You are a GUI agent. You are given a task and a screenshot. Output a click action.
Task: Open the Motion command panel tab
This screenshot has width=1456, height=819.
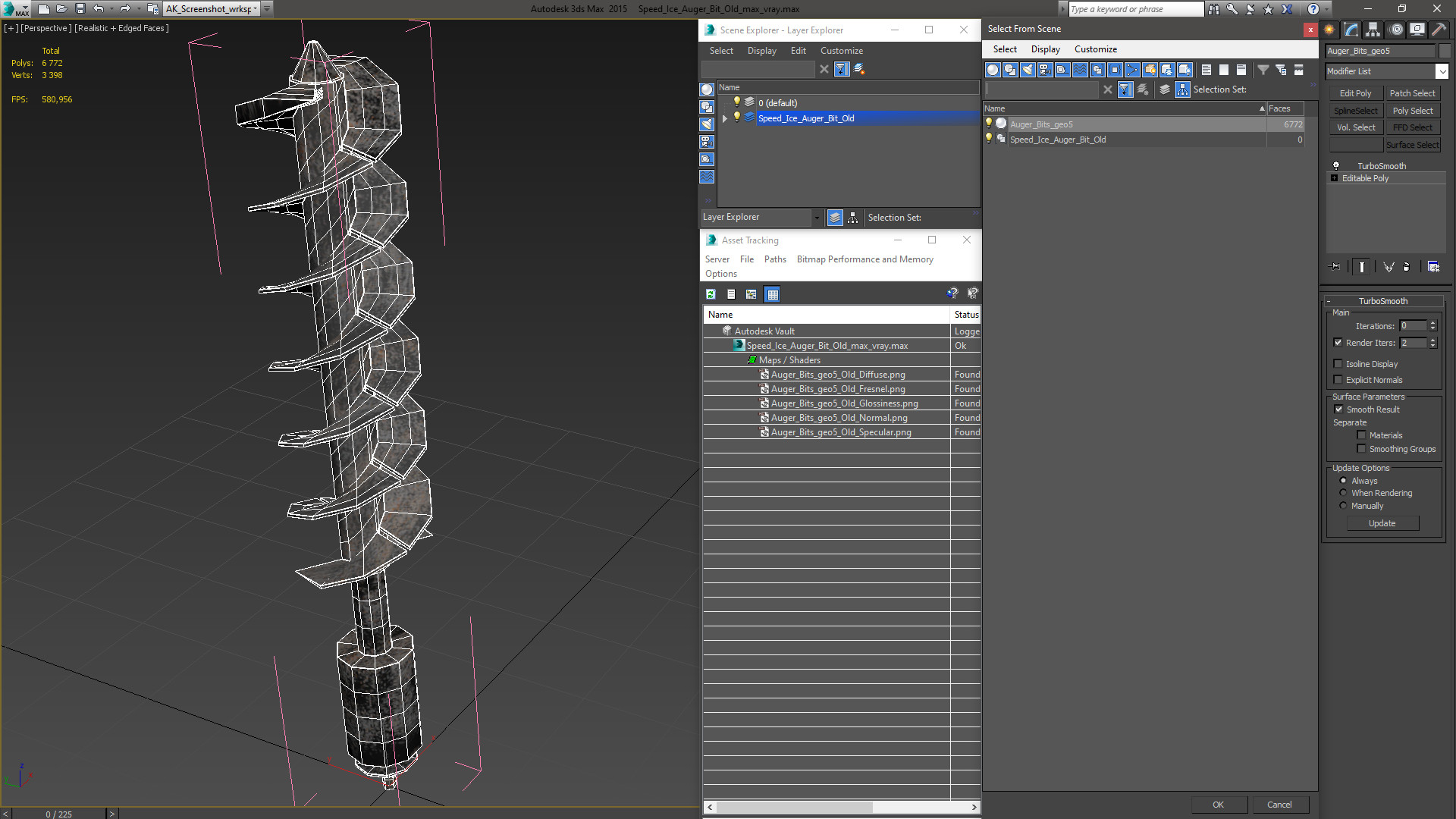point(1396,30)
